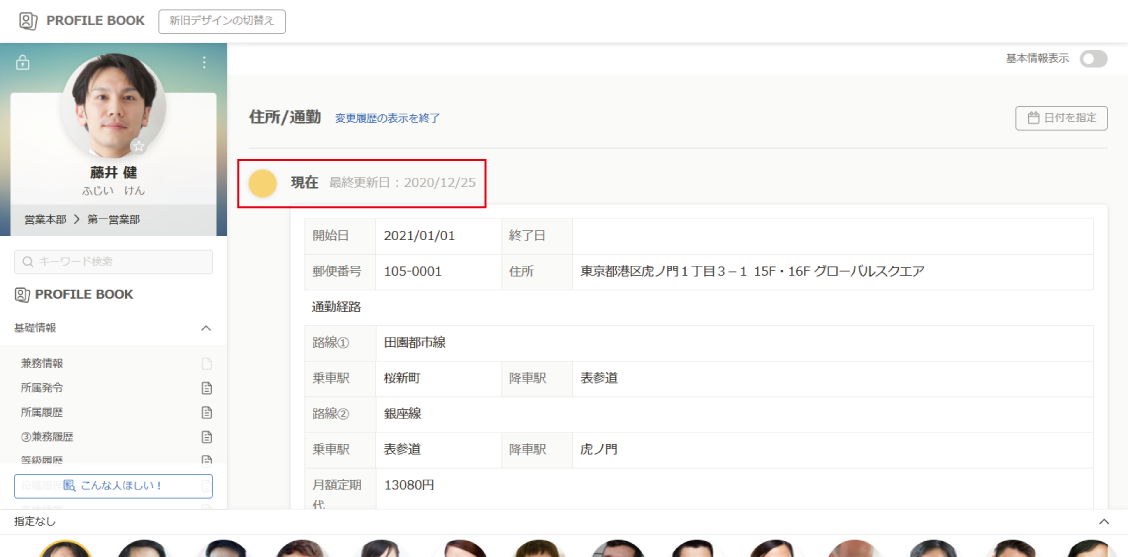Click the PROFILE BOOK logo in header
Screen dimensions: 1128x557
point(82,21)
